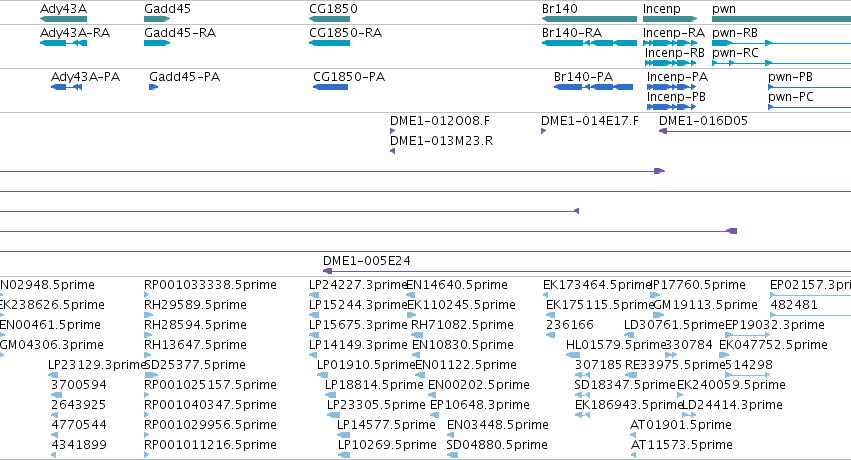Click the LP24227.3prime EST

tap(358, 285)
